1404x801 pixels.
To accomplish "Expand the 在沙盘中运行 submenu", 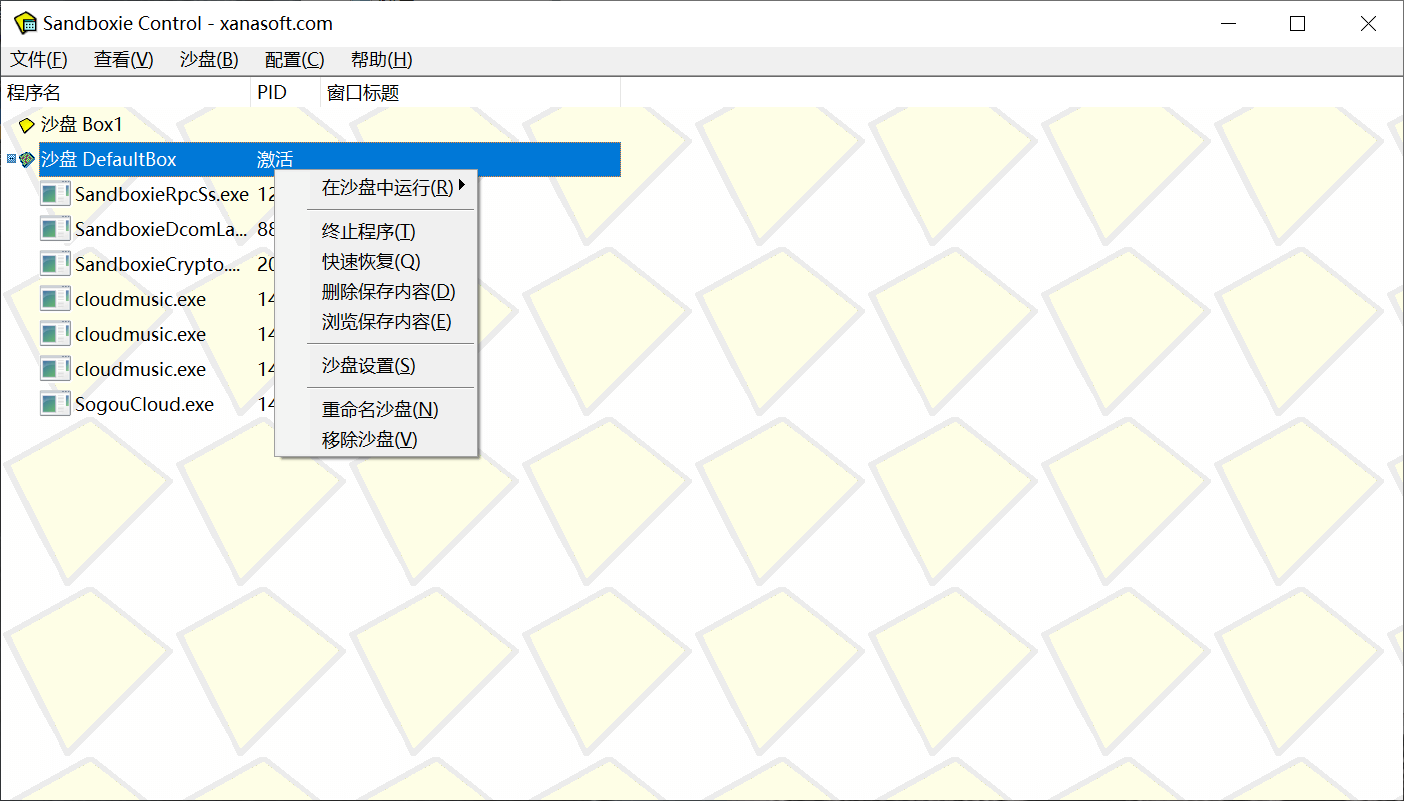I will (x=387, y=187).
